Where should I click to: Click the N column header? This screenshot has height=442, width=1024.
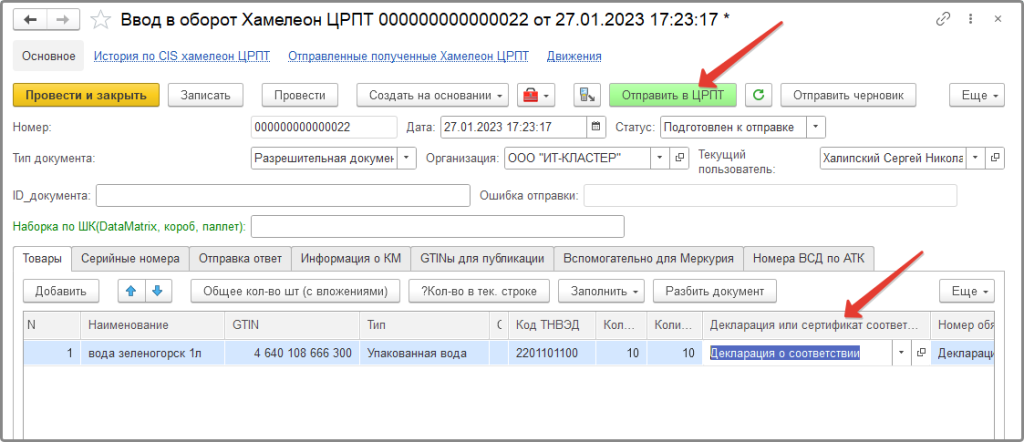52,324
